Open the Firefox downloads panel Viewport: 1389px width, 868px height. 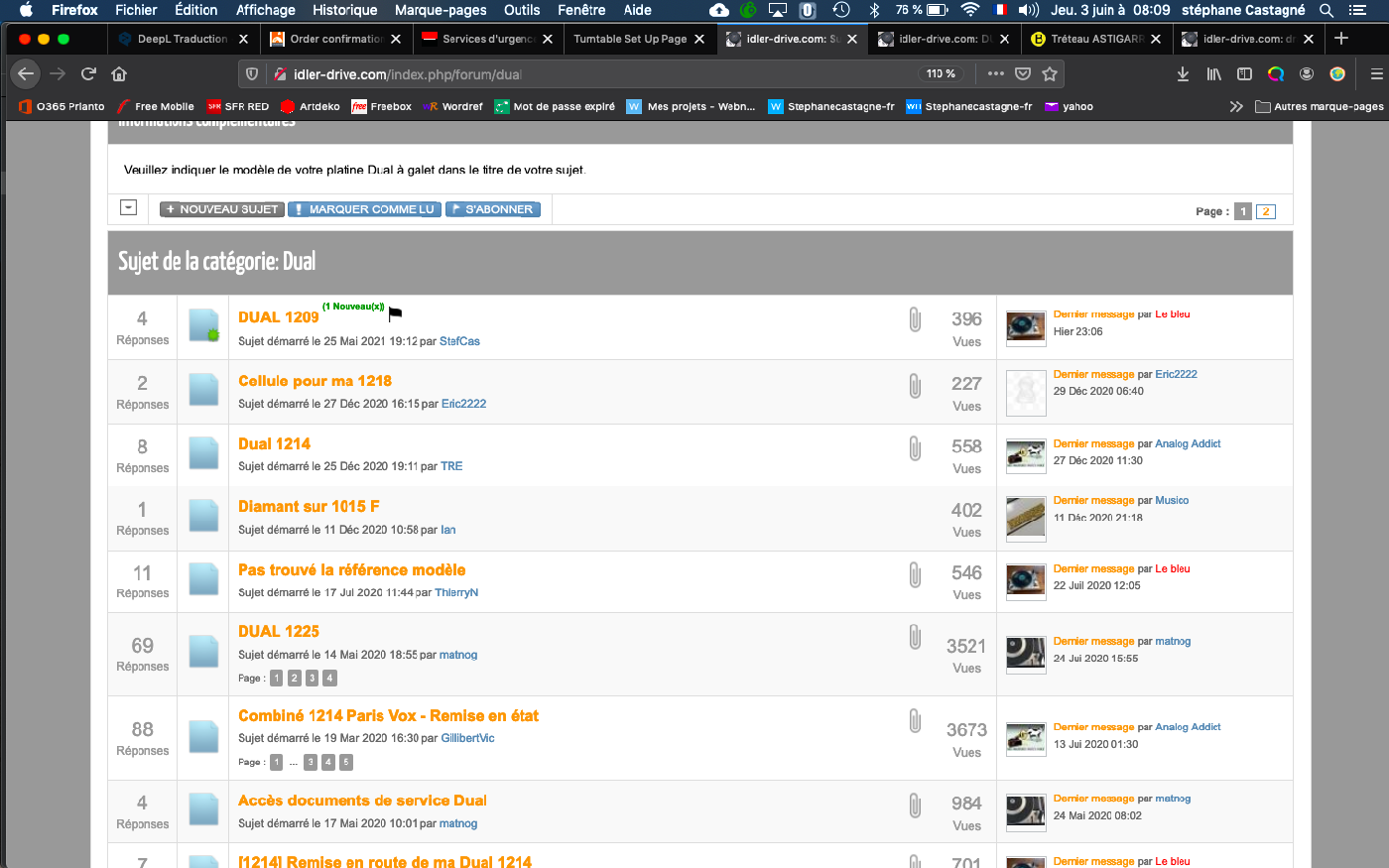click(1183, 74)
